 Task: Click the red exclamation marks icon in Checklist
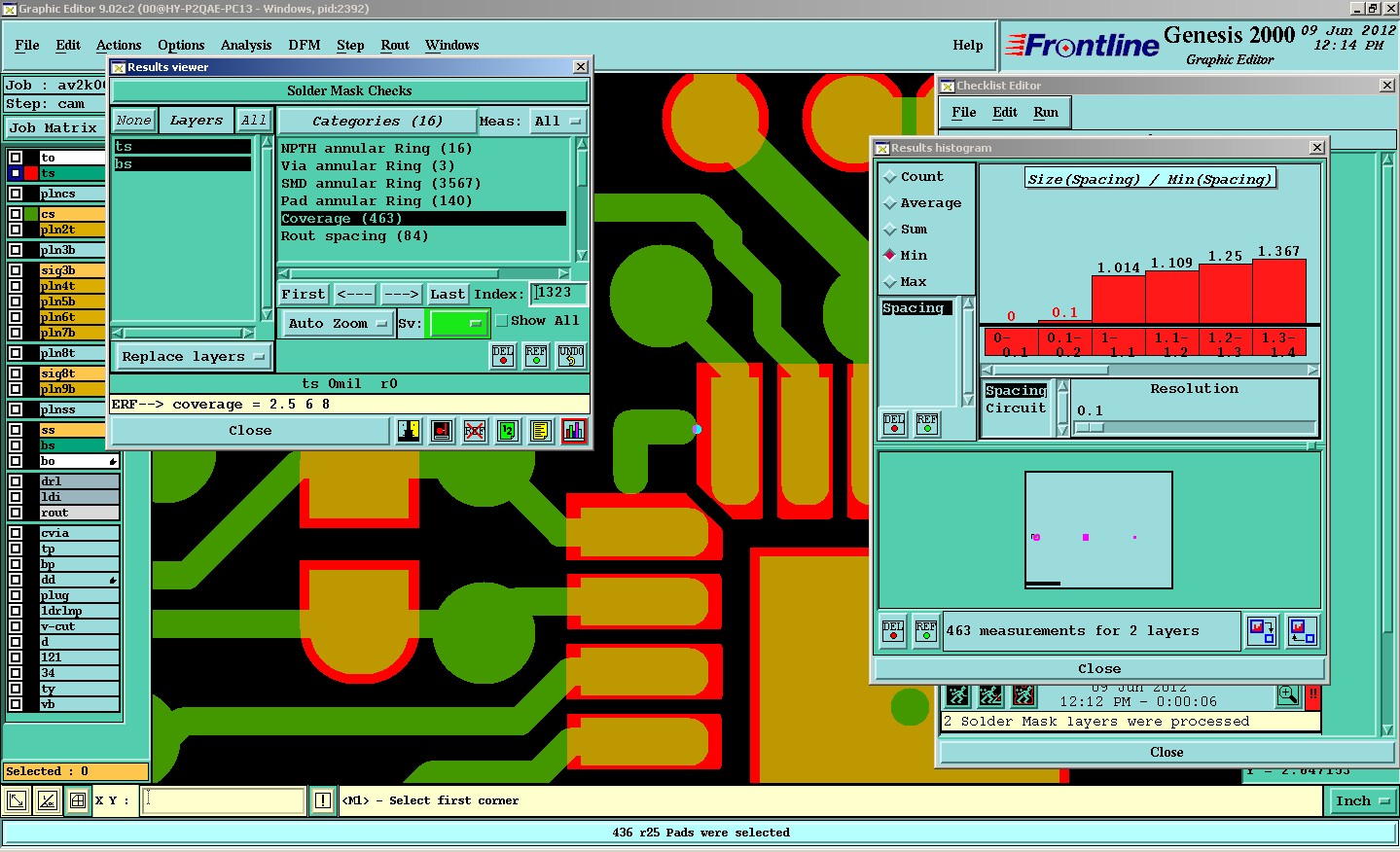click(1313, 695)
